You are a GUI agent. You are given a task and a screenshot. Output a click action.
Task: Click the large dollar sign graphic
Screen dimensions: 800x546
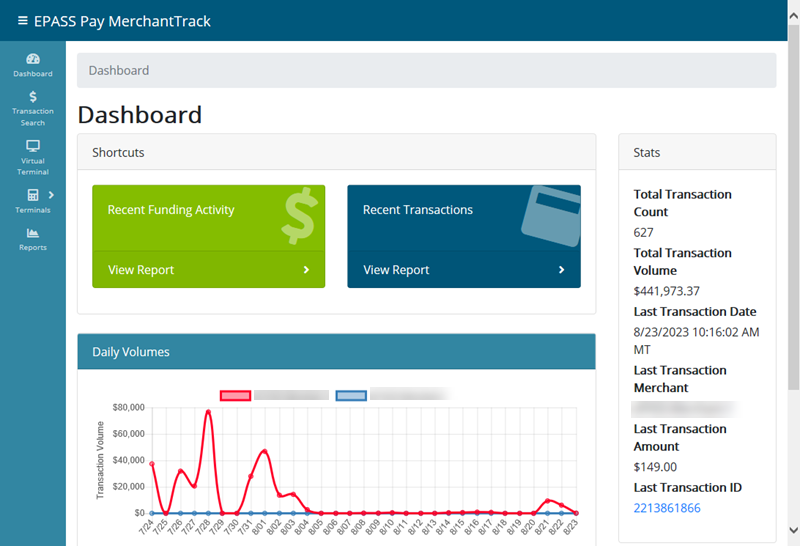(299, 216)
